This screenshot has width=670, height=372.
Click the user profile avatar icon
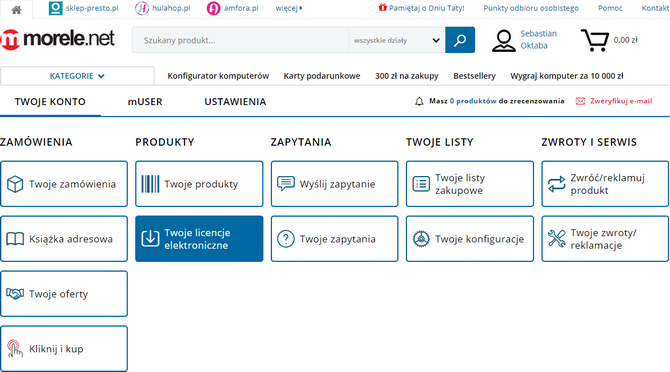[504, 41]
